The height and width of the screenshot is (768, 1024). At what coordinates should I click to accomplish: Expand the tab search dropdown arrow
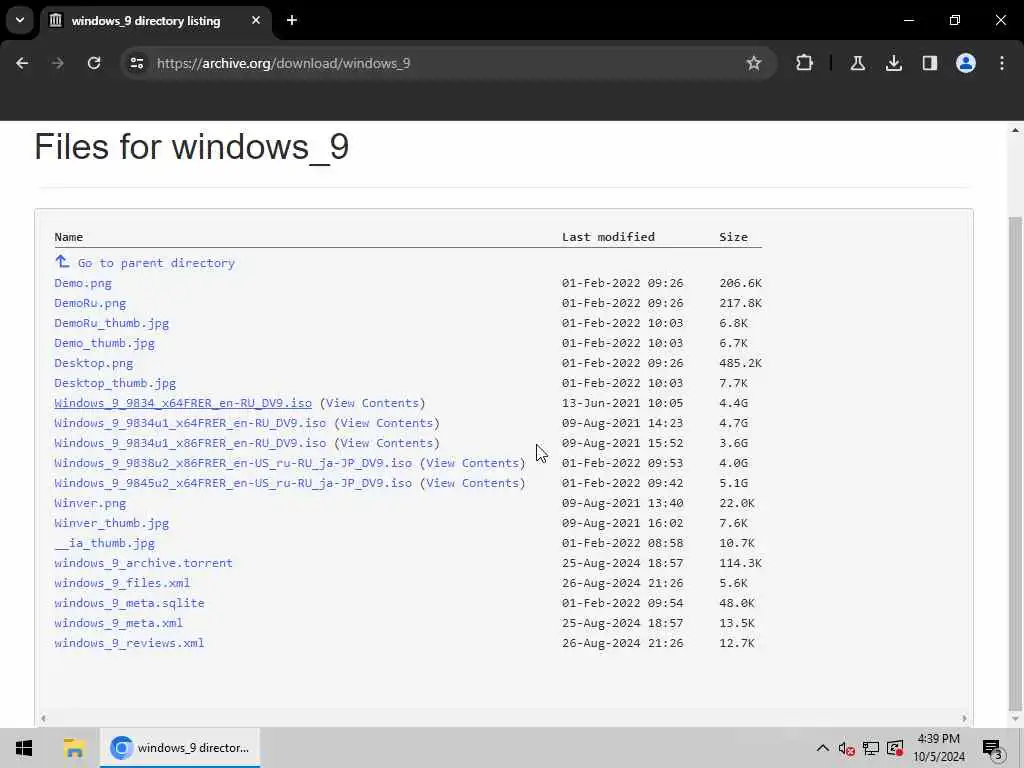(x=20, y=20)
